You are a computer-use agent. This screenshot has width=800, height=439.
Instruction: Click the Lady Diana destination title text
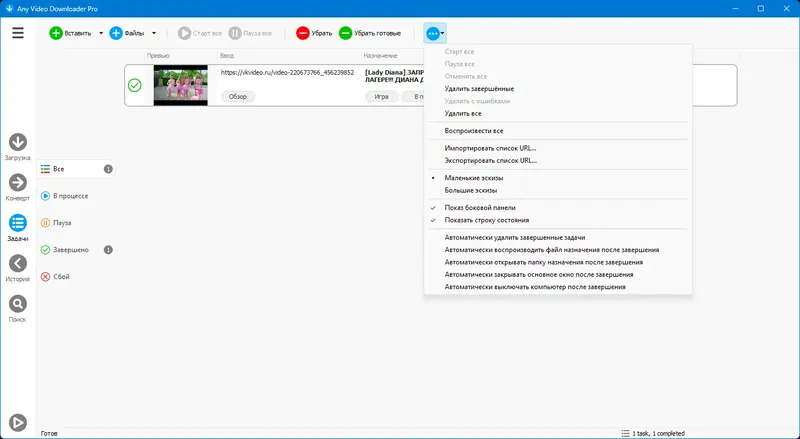(x=394, y=76)
